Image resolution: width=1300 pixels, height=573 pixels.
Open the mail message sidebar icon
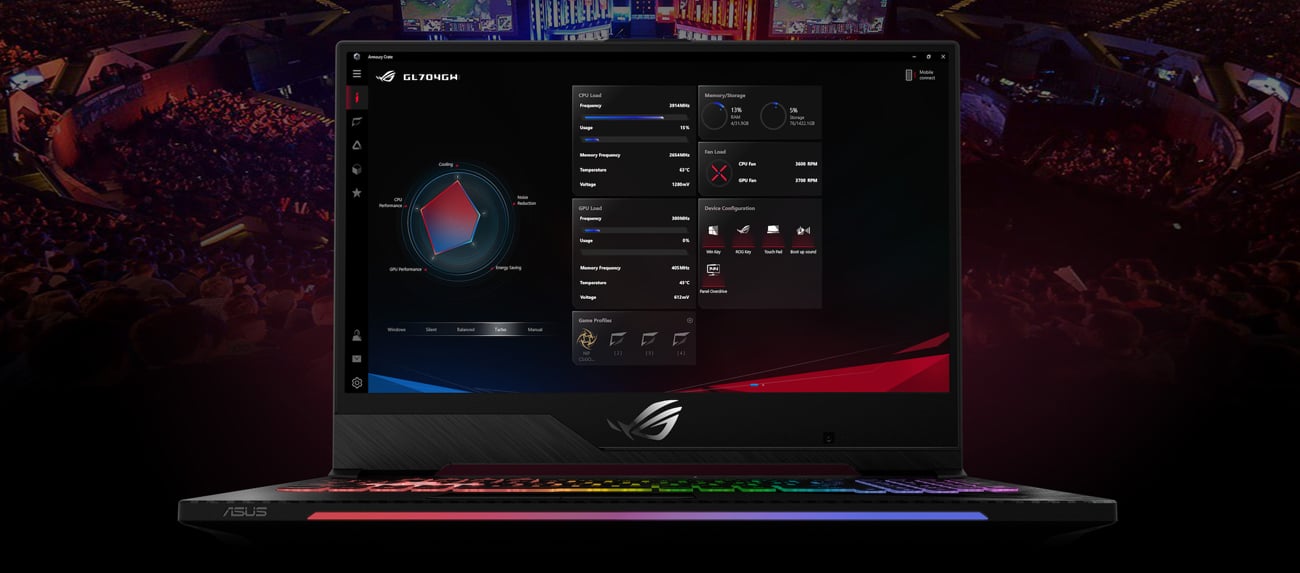click(357, 359)
